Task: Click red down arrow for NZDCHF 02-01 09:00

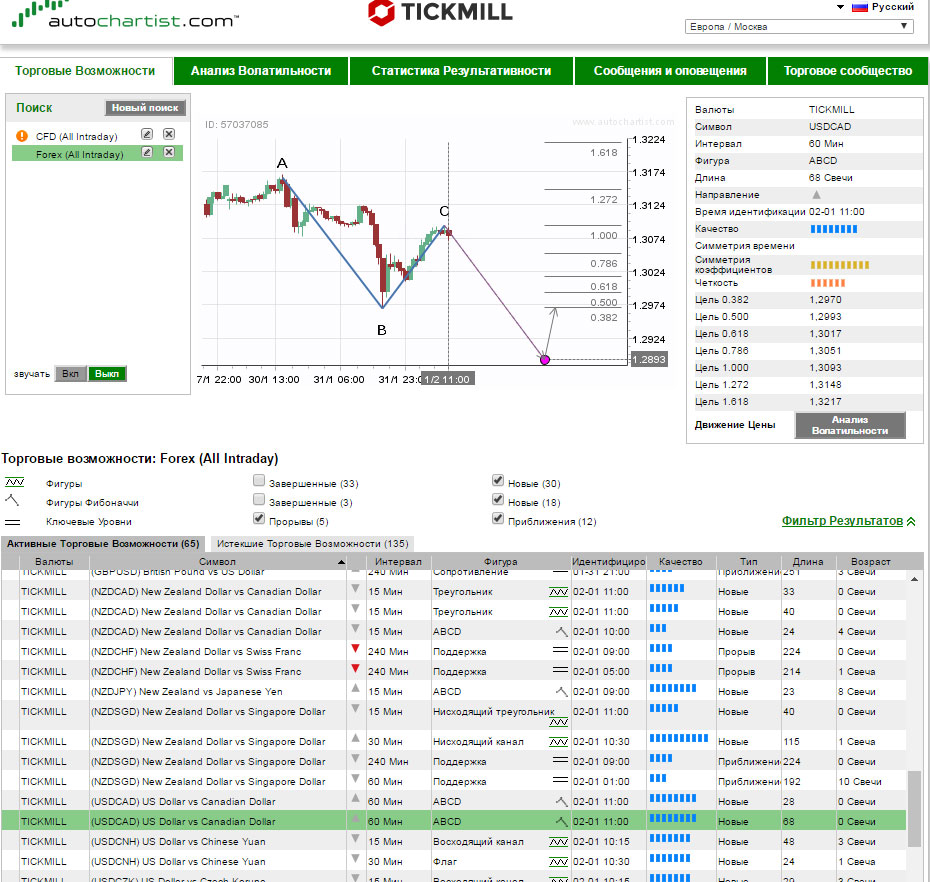Action: pos(355,648)
